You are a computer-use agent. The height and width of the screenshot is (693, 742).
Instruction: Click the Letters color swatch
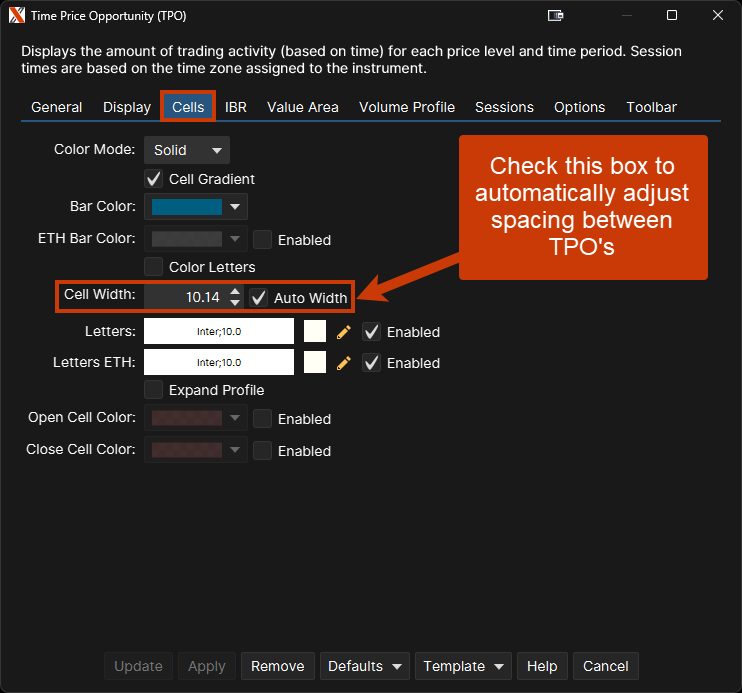[315, 332]
